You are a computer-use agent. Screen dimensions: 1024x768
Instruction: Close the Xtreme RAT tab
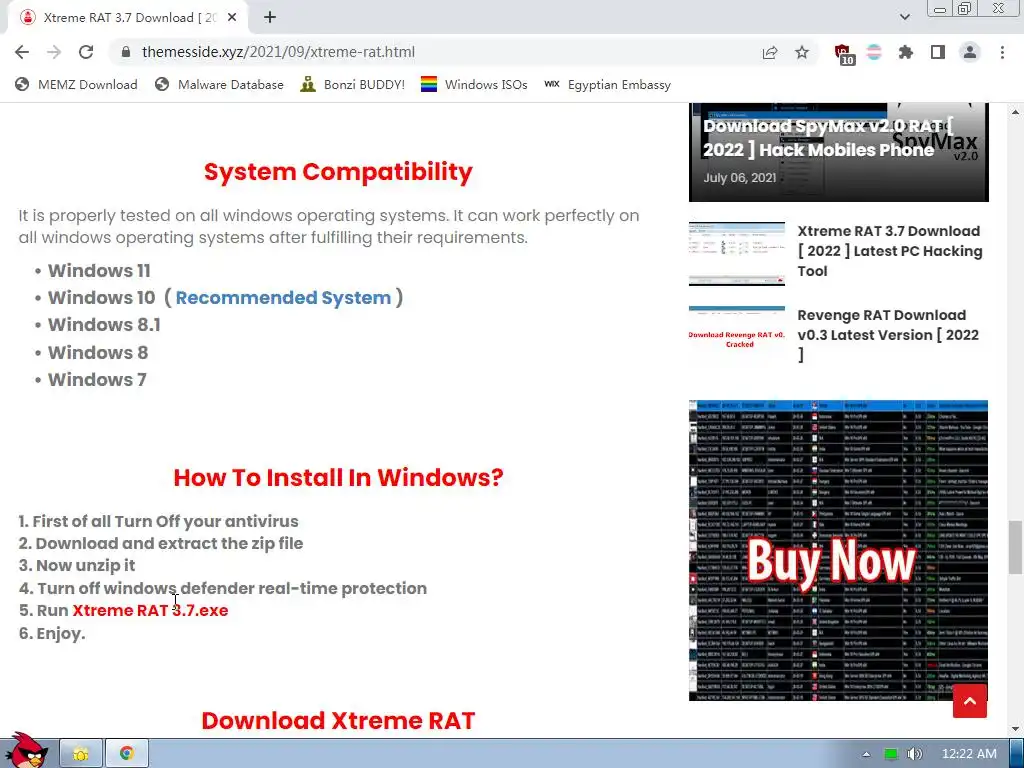click(232, 18)
